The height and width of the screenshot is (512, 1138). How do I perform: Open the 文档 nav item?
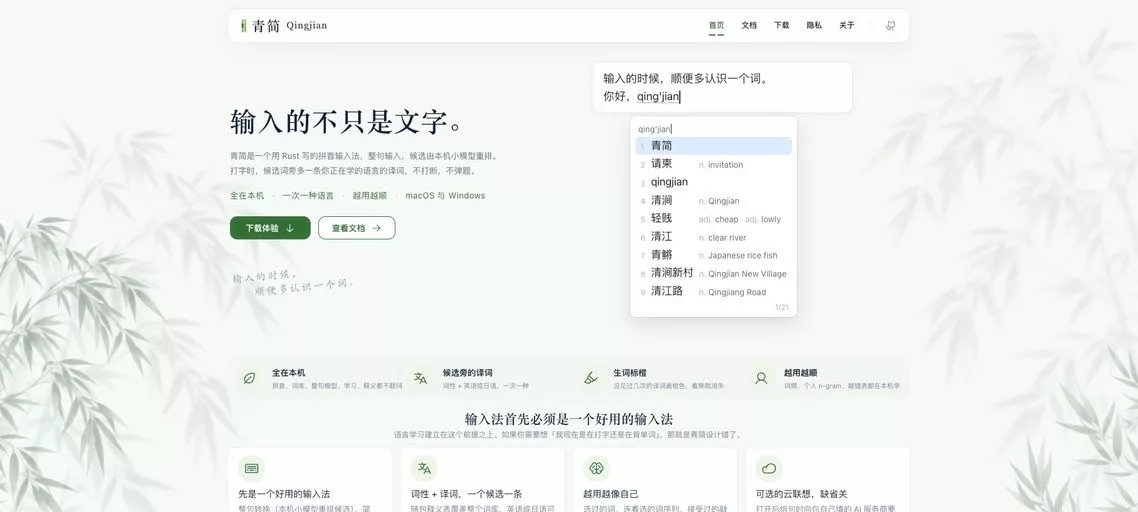click(x=749, y=25)
